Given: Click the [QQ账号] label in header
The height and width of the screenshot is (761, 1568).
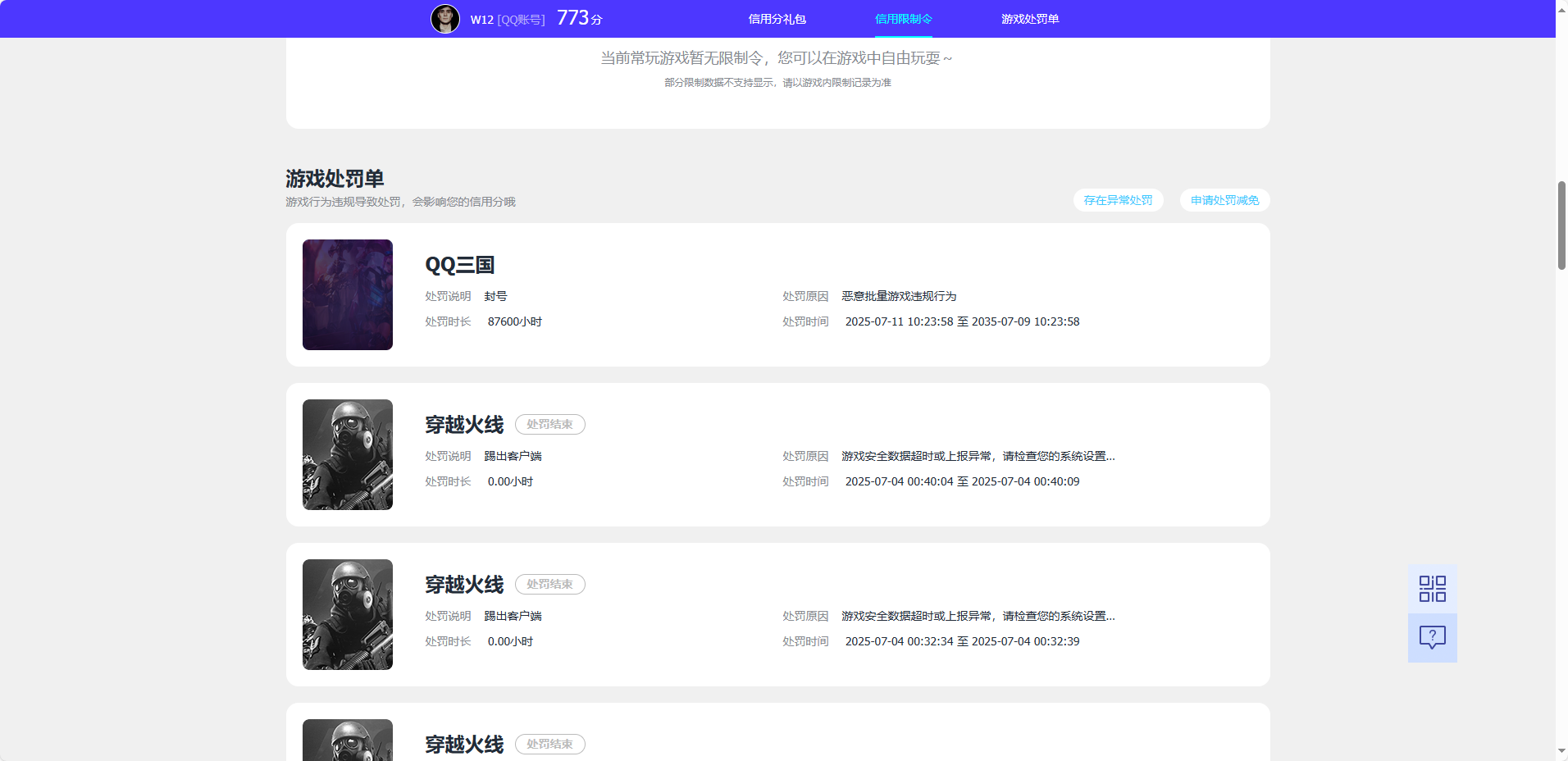Looking at the screenshot, I should coord(521,20).
